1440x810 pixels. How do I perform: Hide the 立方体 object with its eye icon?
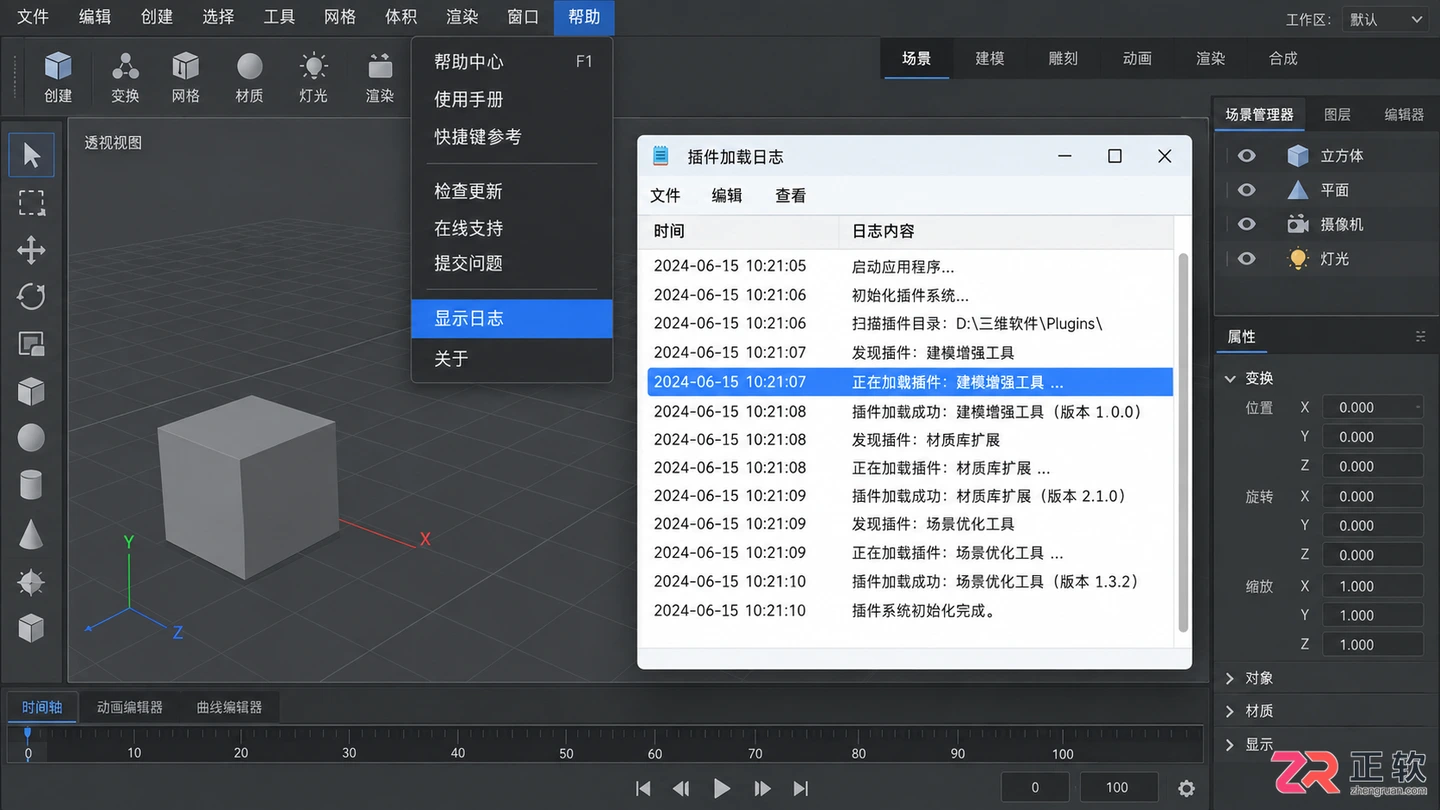pyautogui.click(x=1246, y=156)
